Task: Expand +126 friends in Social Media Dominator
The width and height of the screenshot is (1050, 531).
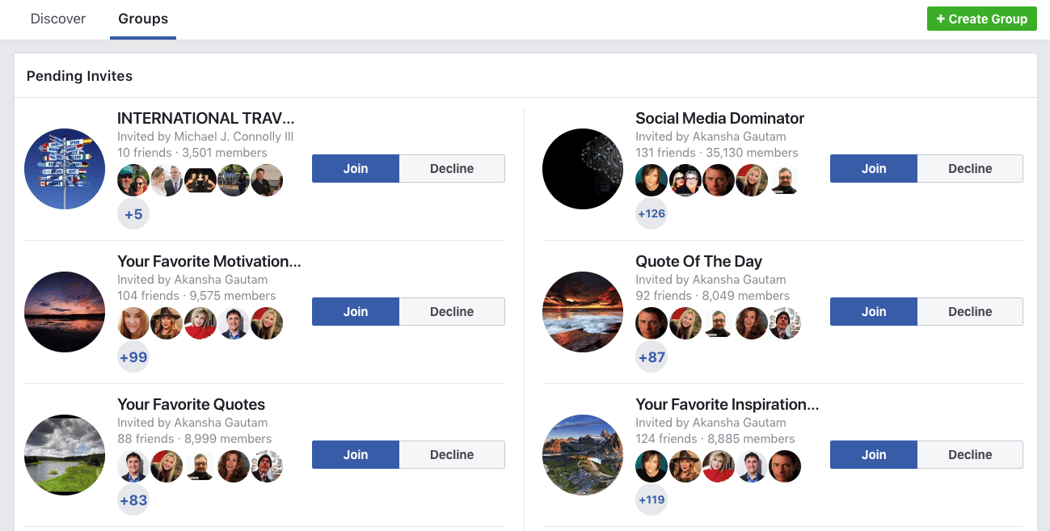Action: point(651,214)
